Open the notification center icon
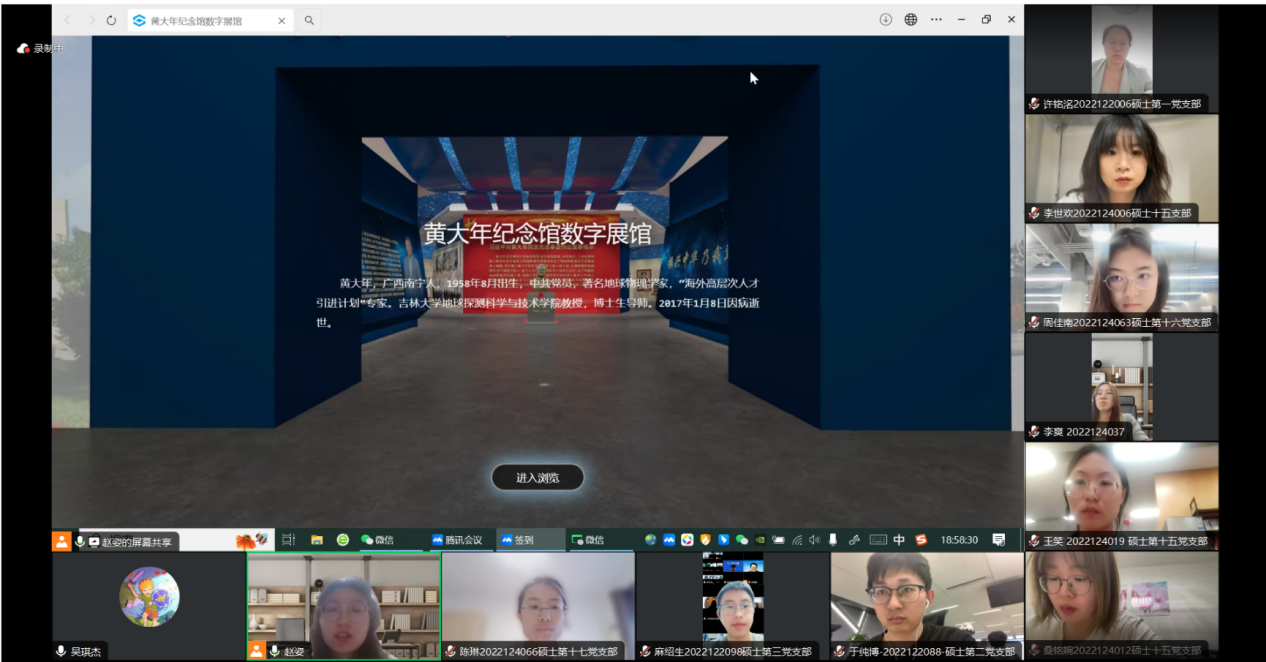This screenshot has height=662, width=1266. click(998, 540)
